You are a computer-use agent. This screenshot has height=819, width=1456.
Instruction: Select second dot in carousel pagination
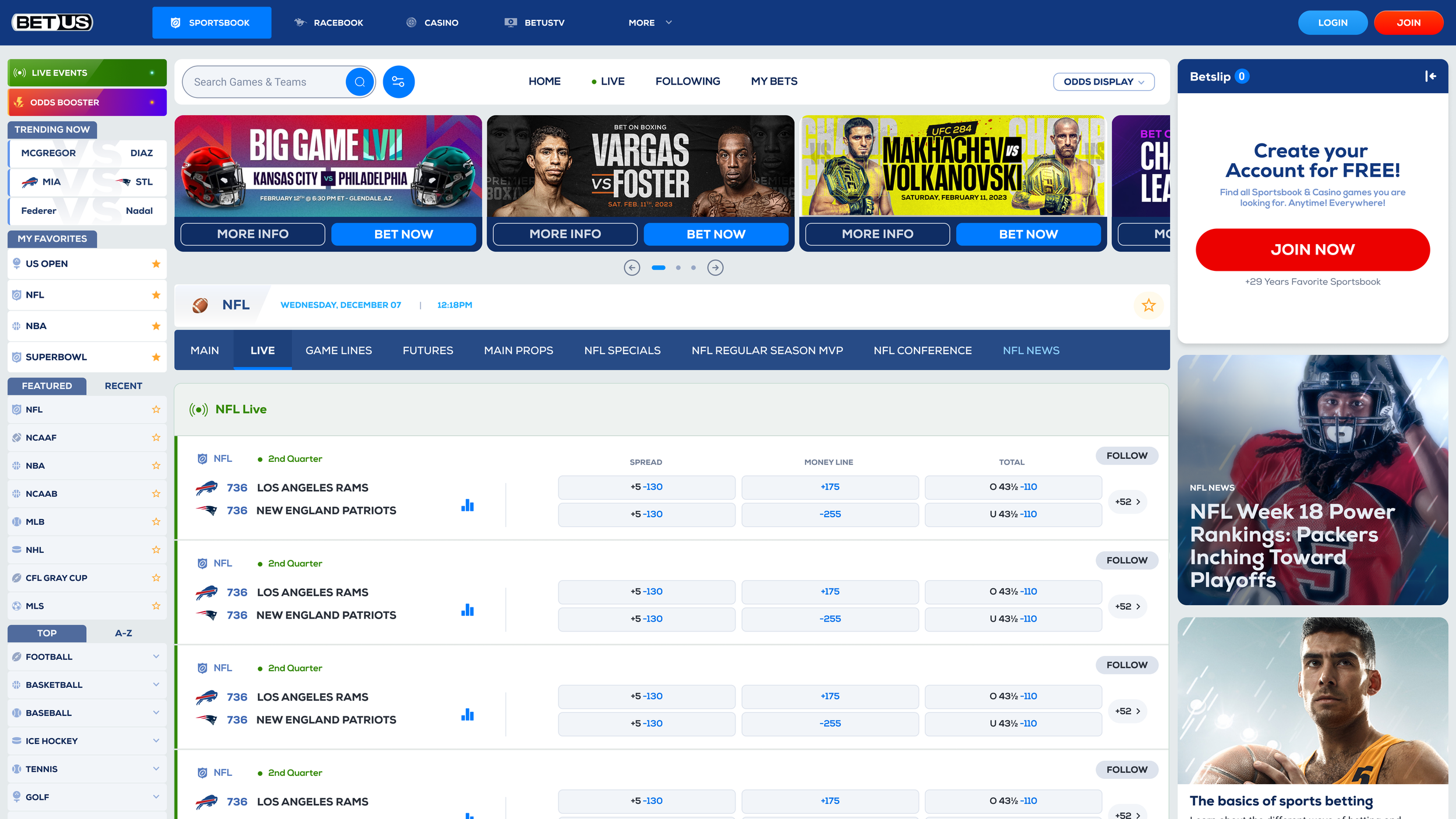click(678, 267)
